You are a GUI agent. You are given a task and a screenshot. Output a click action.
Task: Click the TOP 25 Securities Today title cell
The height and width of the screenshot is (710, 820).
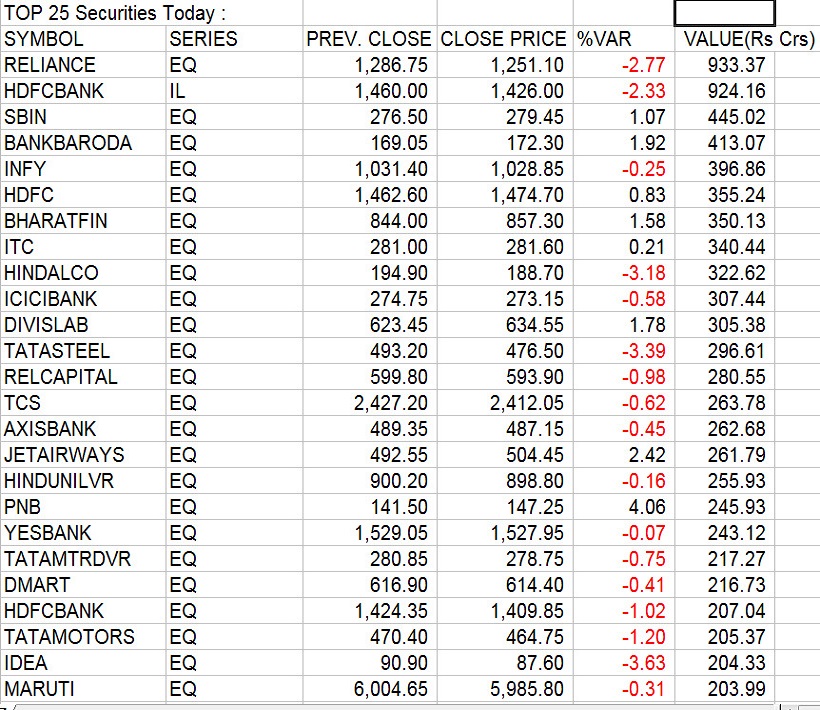(x=114, y=14)
